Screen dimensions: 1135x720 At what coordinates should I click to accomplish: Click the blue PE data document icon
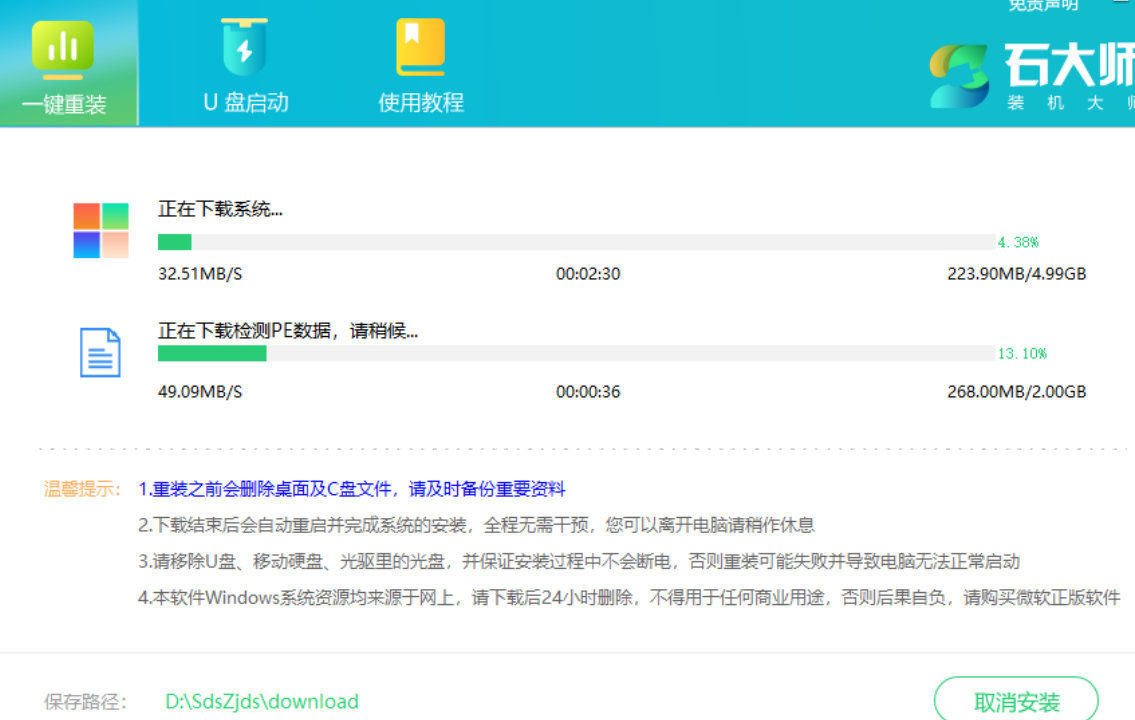tap(100, 352)
